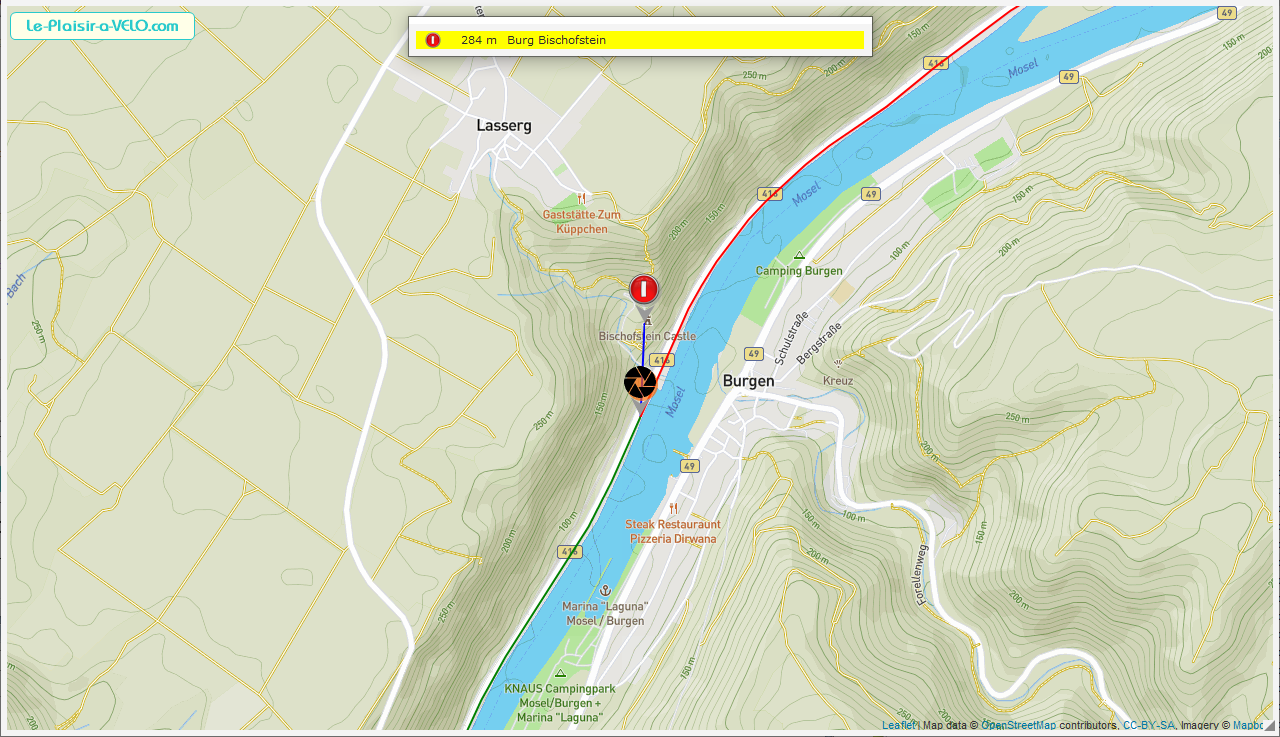Click the Bischofstein Castle map label
This screenshot has height=737, width=1280.
tap(647, 337)
